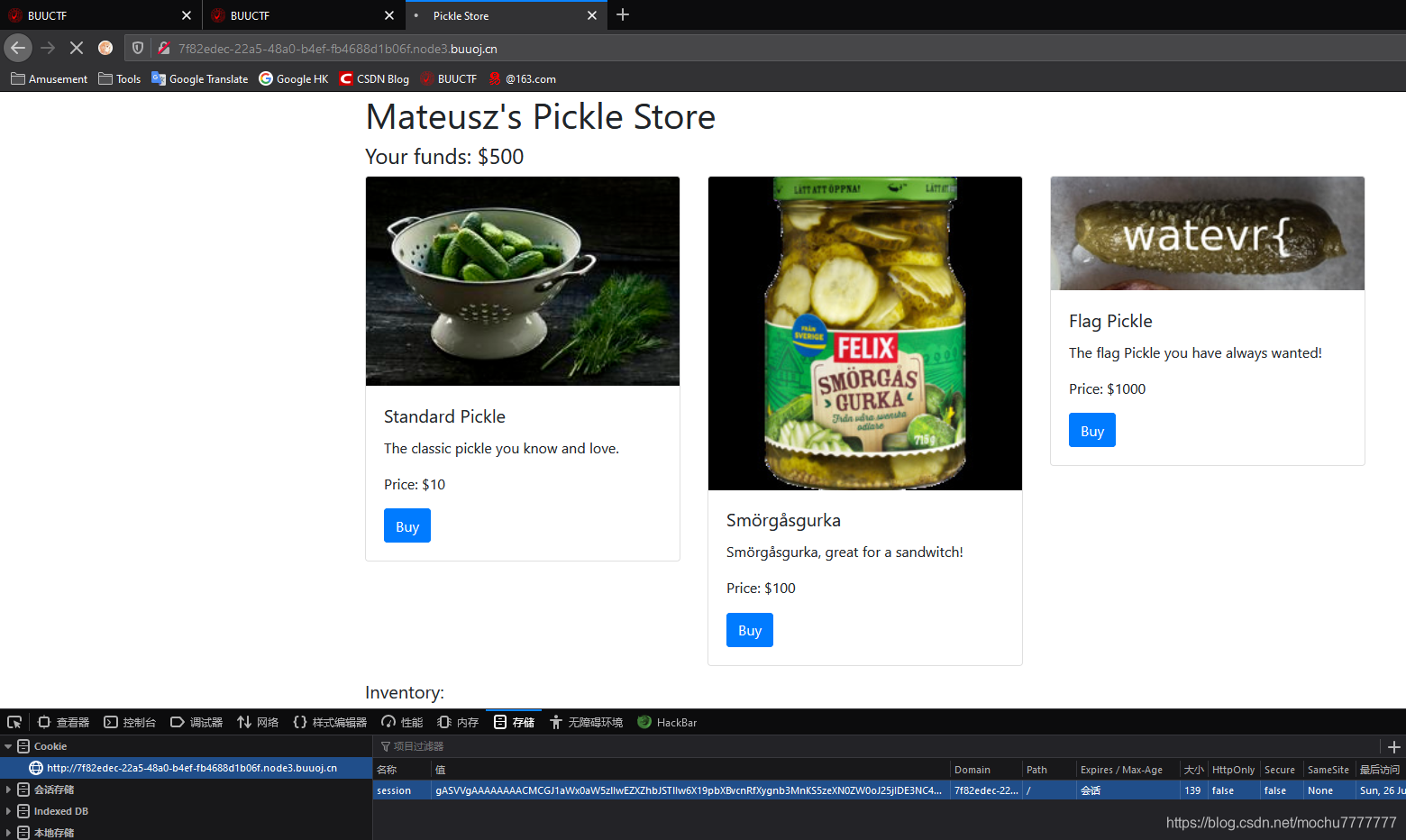
Task: Click the tracking protection shield icon
Action: pyautogui.click(x=137, y=48)
